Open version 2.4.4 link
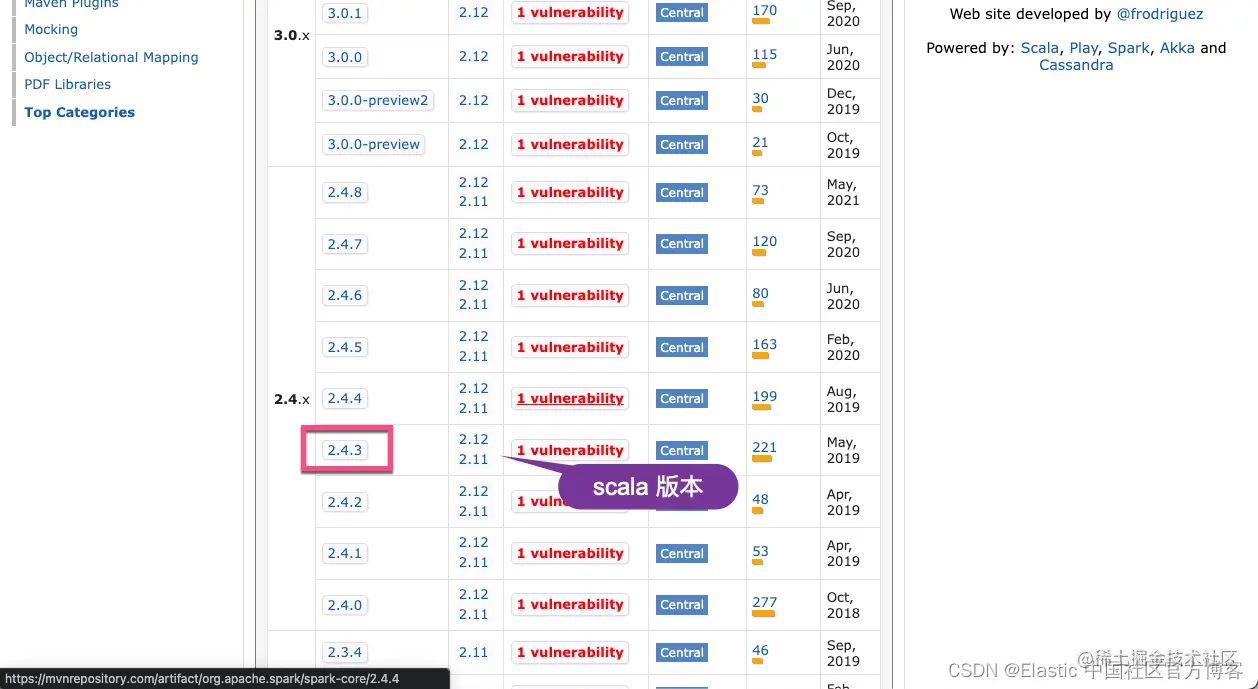The width and height of the screenshot is (1258, 689). (345, 399)
